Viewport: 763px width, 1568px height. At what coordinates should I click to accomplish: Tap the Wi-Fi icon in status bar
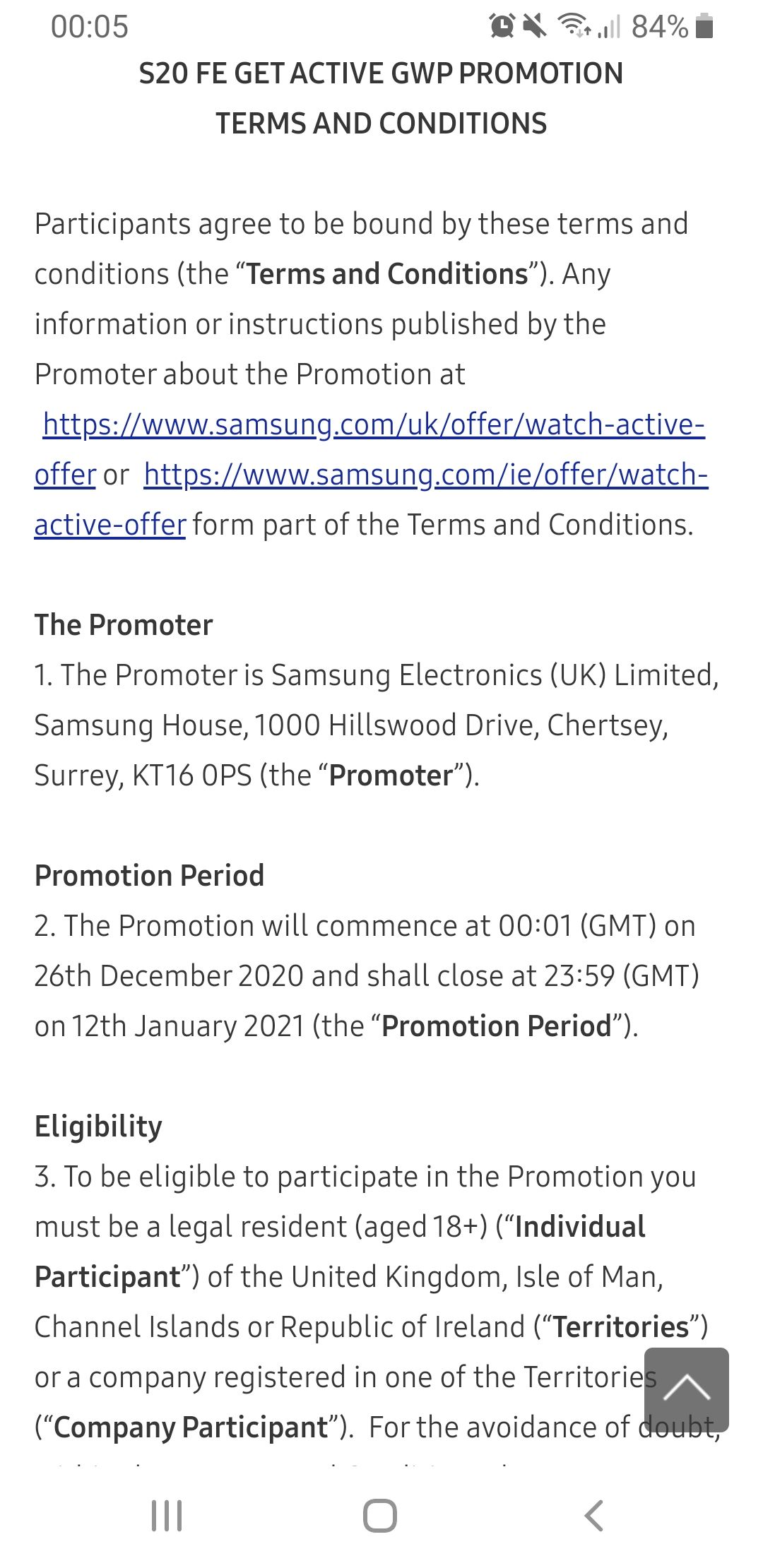click(x=574, y=25)
